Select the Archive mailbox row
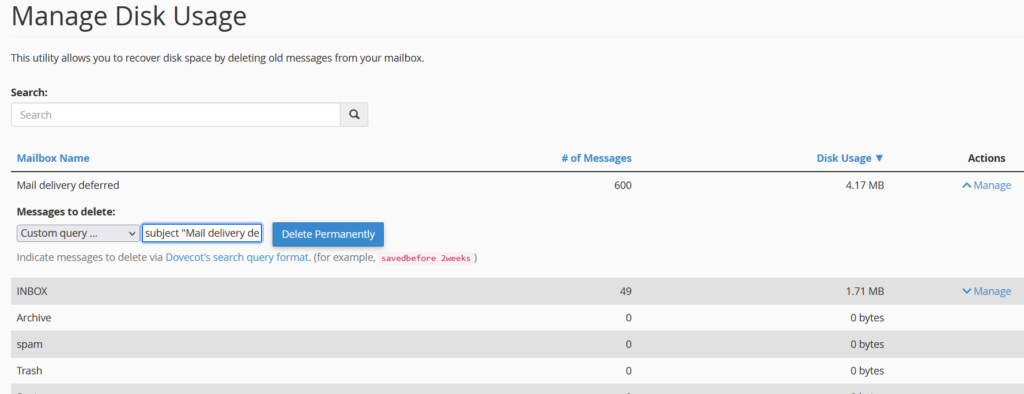The height and width of the screenshot is (394, 1024). click(512, 318)
